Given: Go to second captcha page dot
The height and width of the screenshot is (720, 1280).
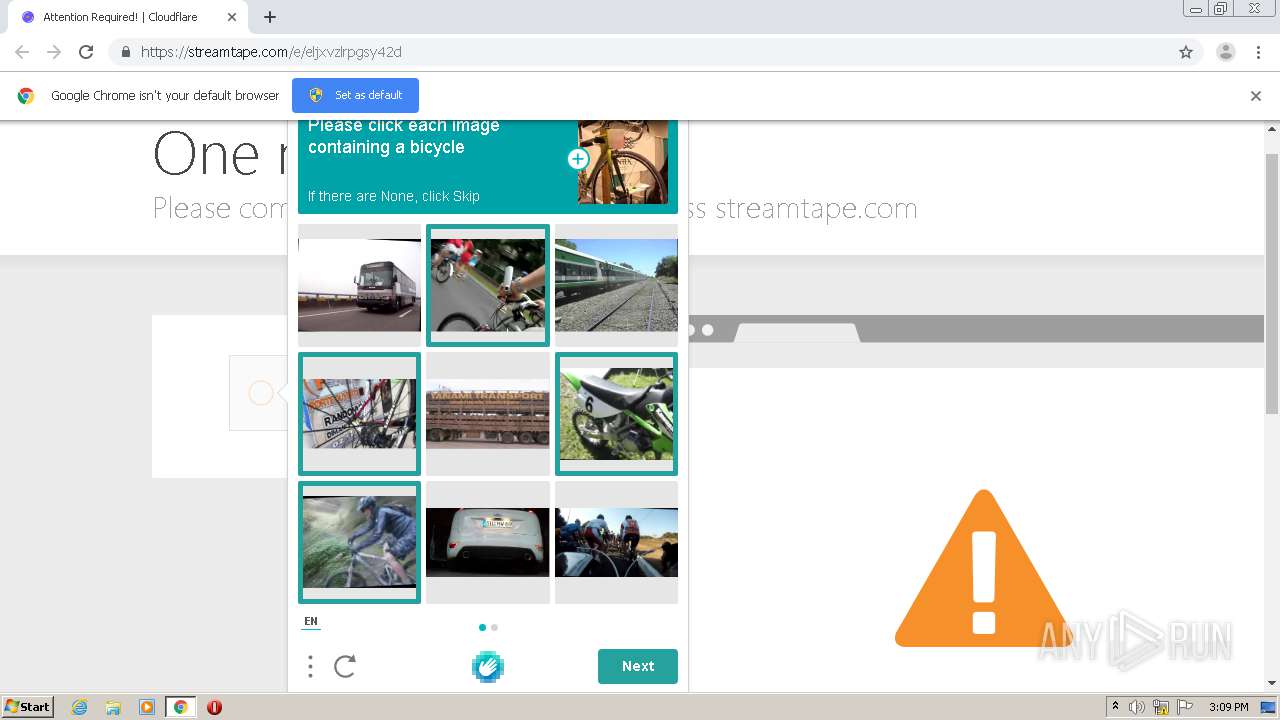Looking at the screenshot, I should (494, 628).
